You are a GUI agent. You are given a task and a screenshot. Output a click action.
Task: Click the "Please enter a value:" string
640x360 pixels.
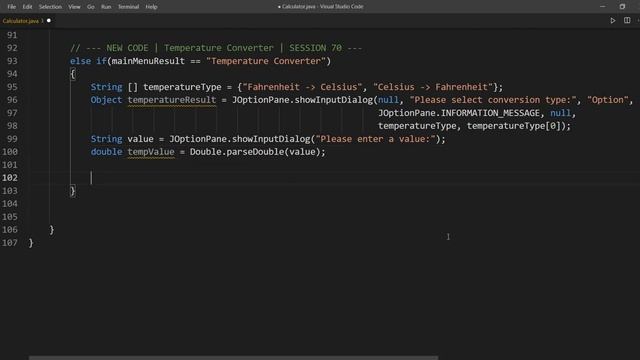[375, 139]
